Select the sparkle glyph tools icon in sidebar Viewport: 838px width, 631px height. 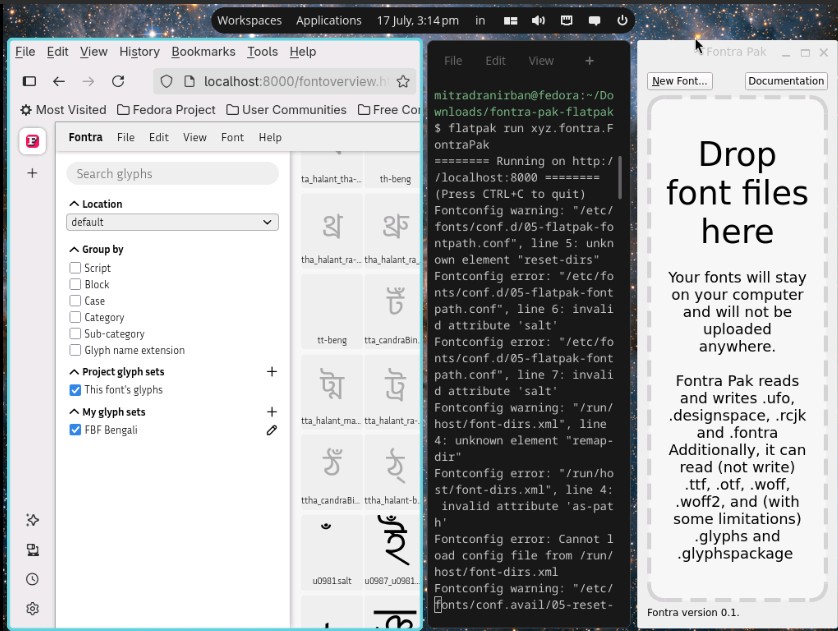32,520
